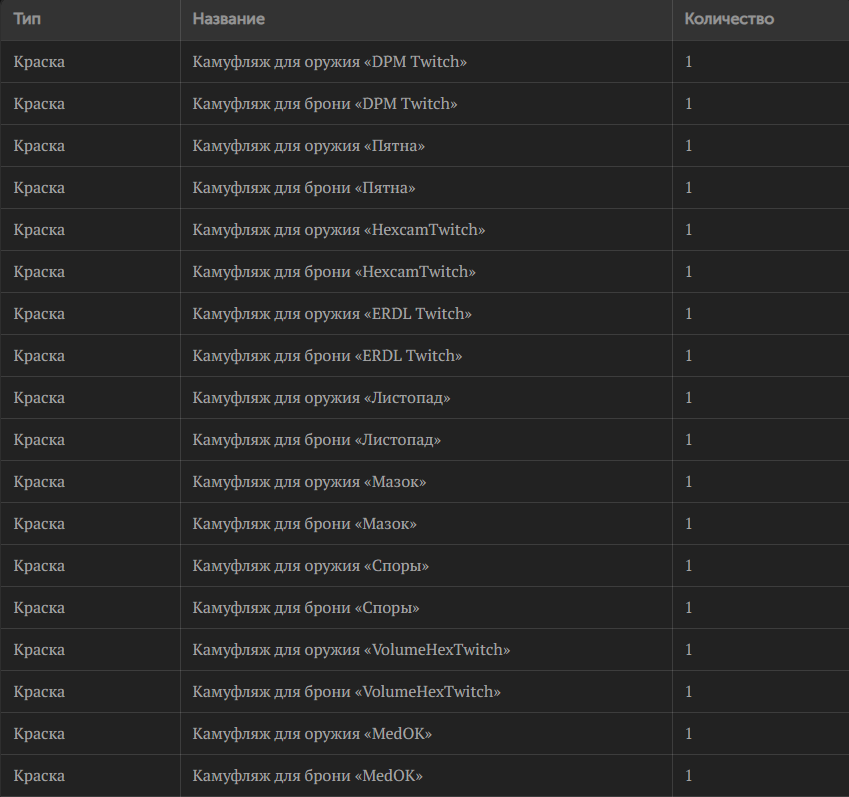Click the «Количество» column header
The width and height of the screenshot is (849, 797).
pyautogui.click(x=729, y=19)
